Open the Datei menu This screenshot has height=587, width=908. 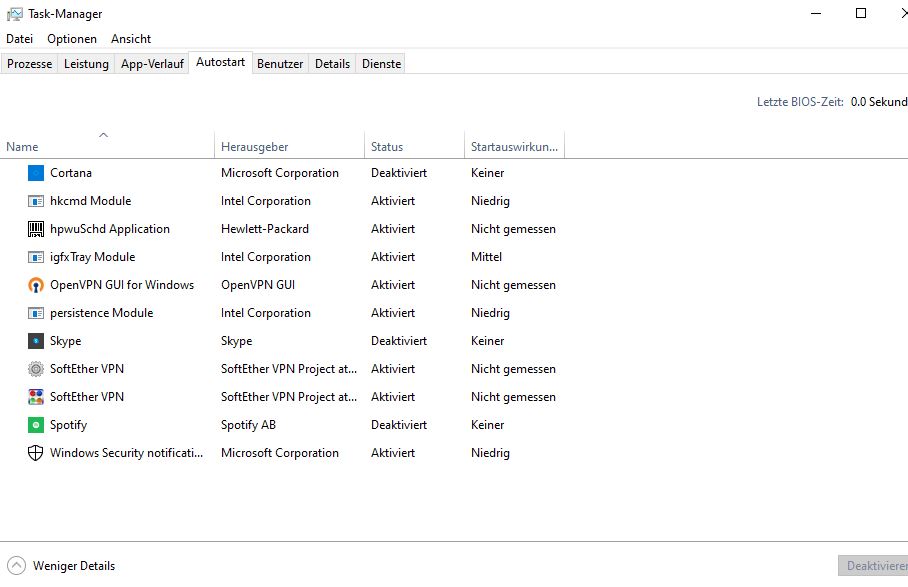[19, 39]
